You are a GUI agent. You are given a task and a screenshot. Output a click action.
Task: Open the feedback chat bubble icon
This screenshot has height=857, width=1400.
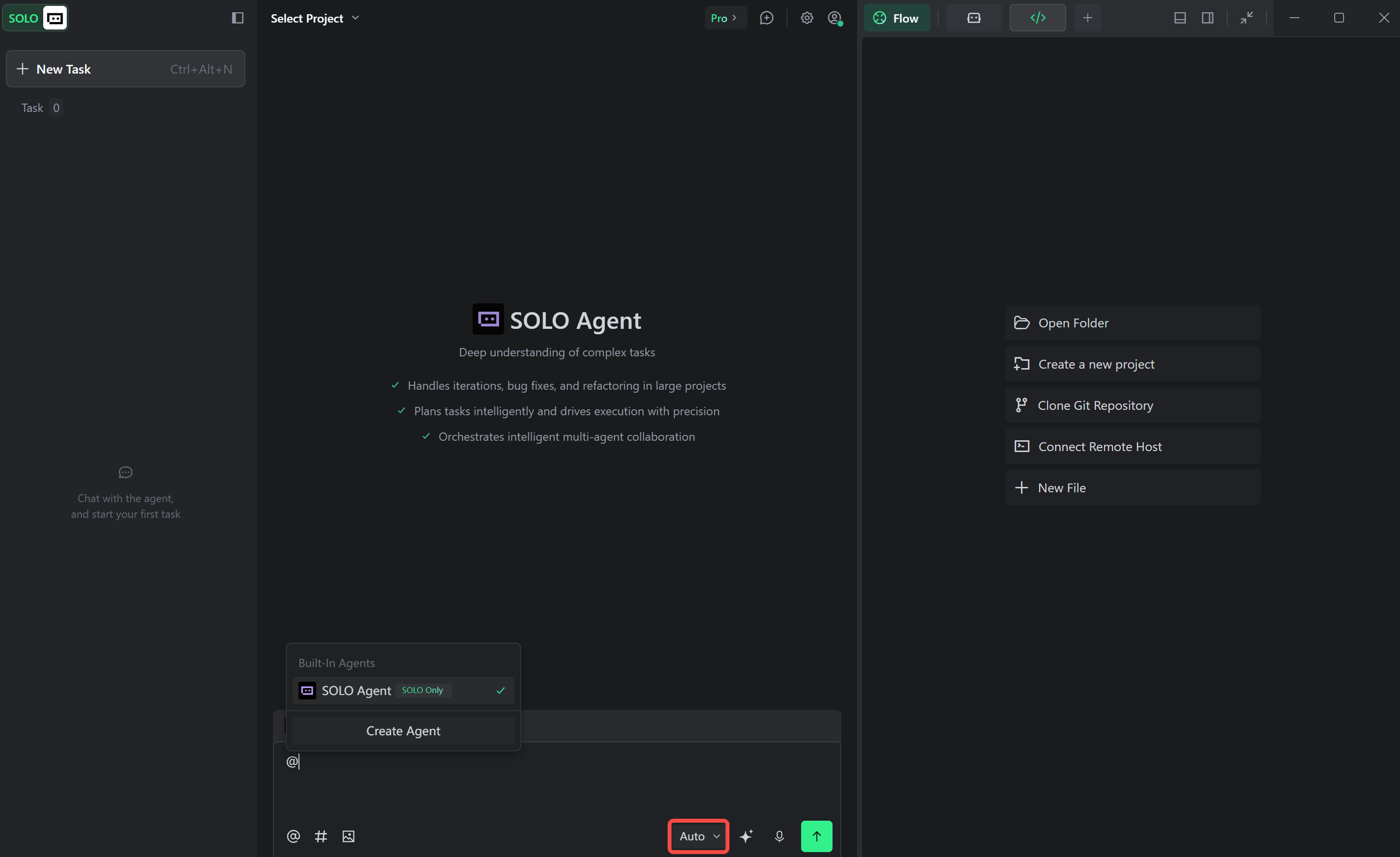point(766,18)
